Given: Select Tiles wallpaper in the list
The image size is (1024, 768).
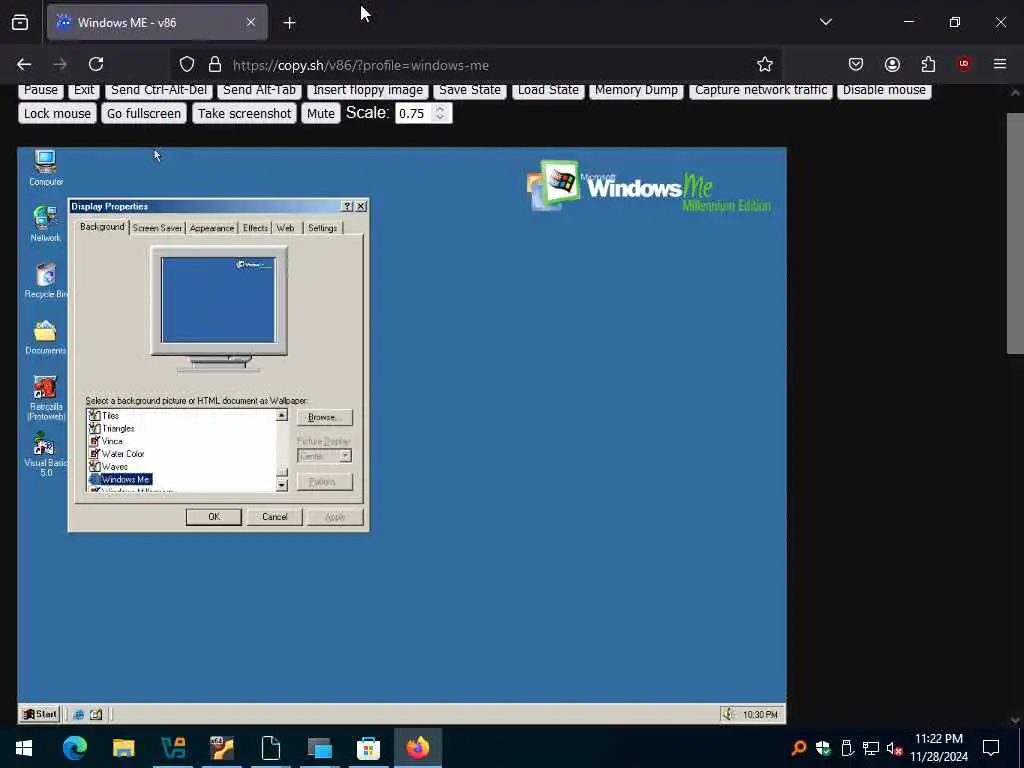Looking at the screenshot, I should point(110,416).
